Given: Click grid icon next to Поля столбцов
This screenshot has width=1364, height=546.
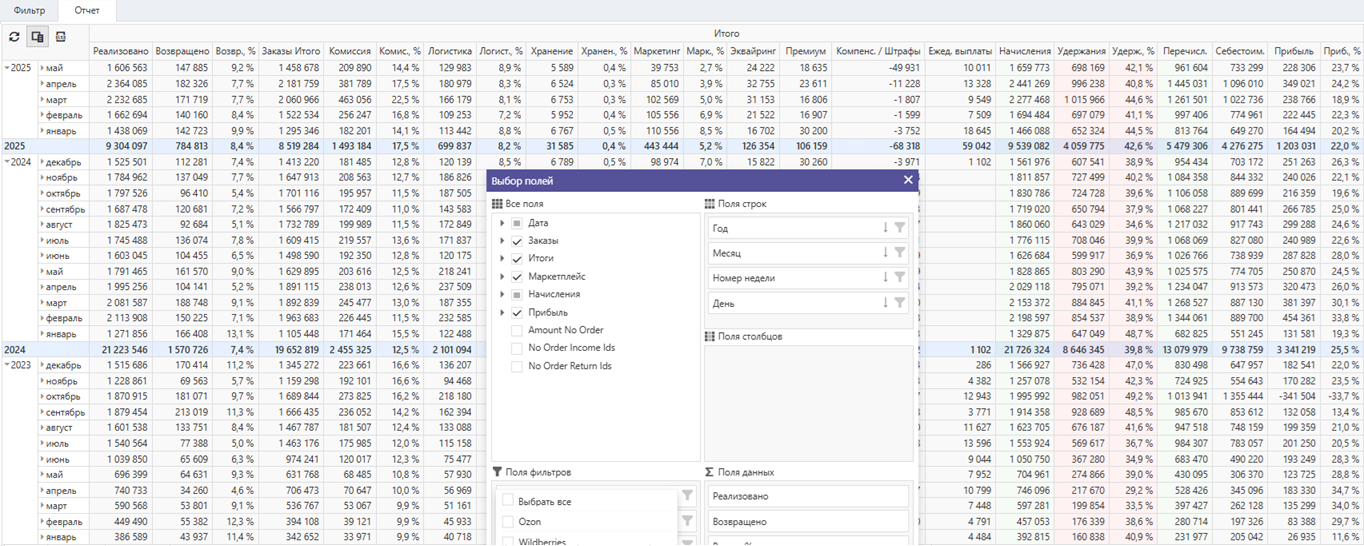Looking at the screenshot, I should [x=710, y=337].
